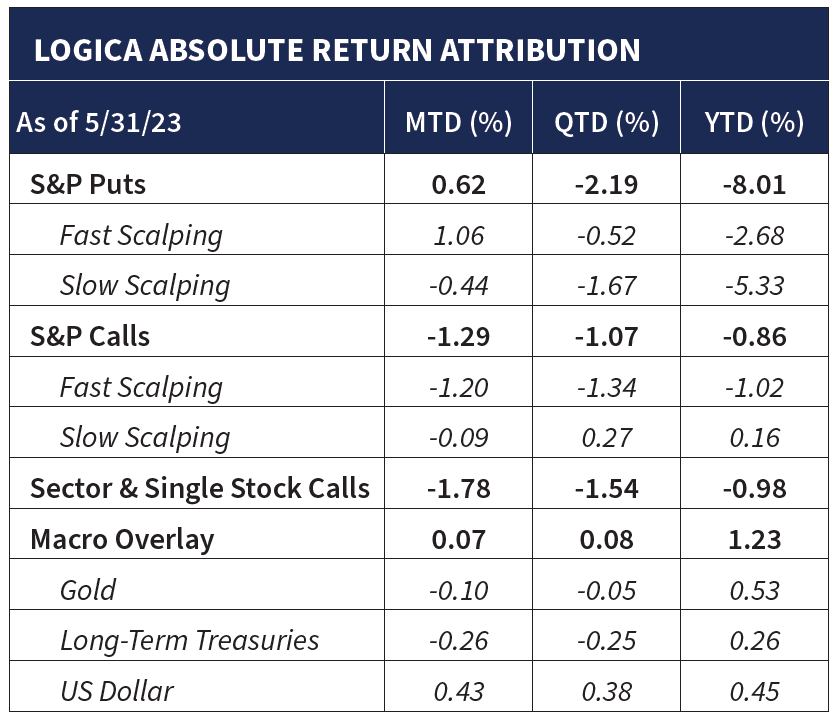Select the MTD (%) column header
This screenshot has width=836, height=717.
[x=458, y=123]
